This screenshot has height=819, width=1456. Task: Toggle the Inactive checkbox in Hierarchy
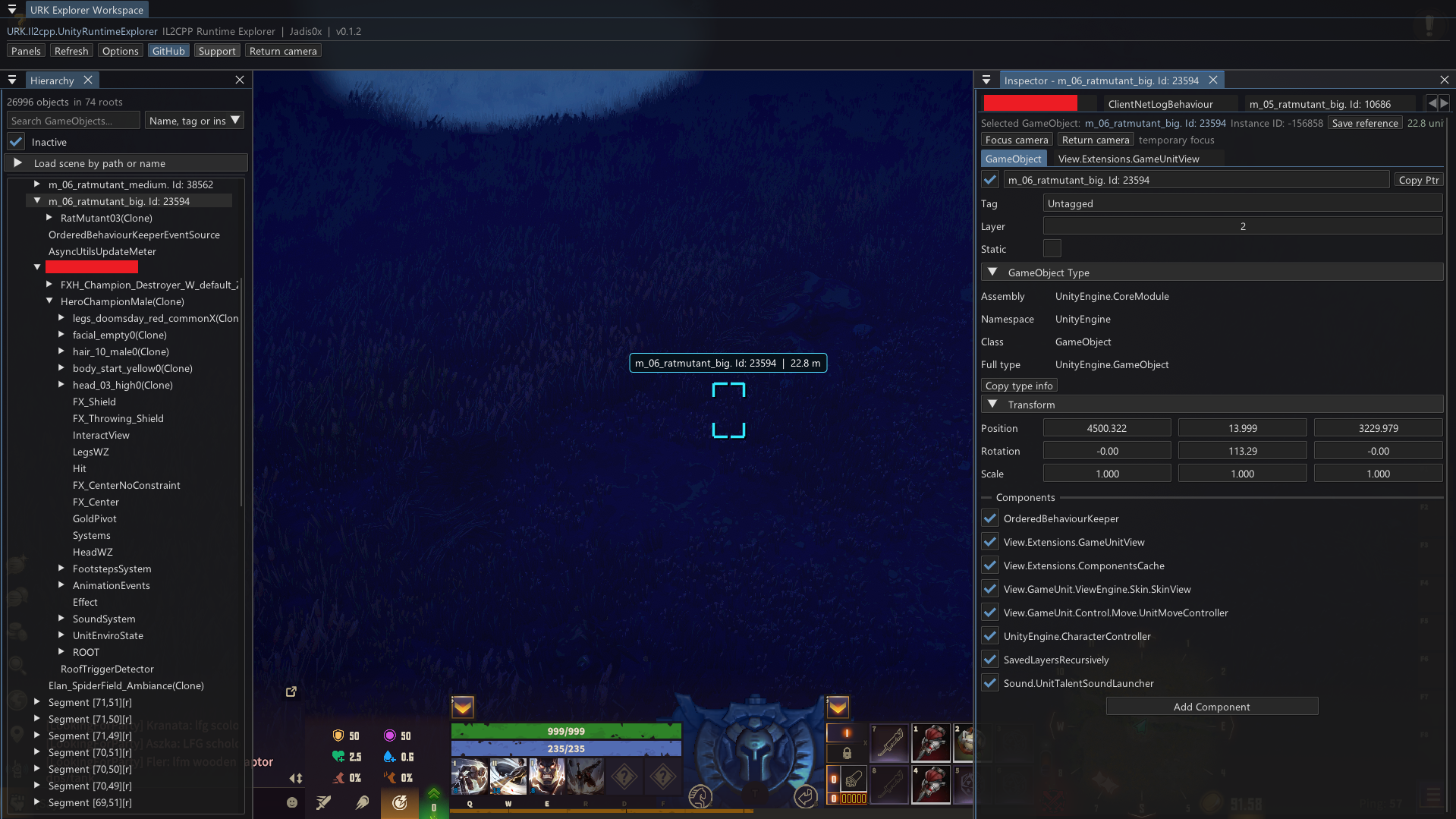coord(16,142)
